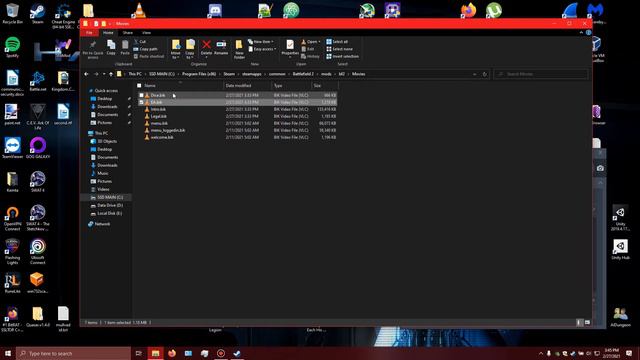Click the Copy button in Clipboard group
The height and width of the screenshot is (360, 640).
point(111,47)
